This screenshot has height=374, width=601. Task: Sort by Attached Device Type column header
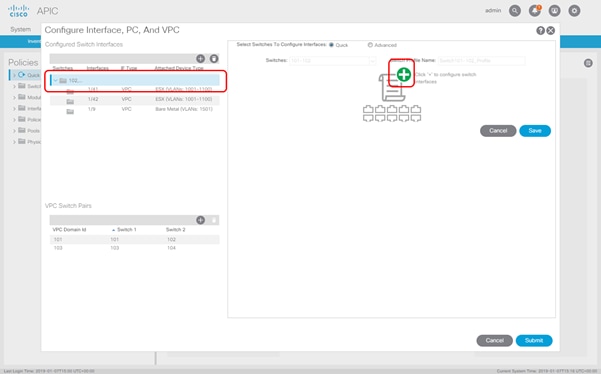[179, 68]
